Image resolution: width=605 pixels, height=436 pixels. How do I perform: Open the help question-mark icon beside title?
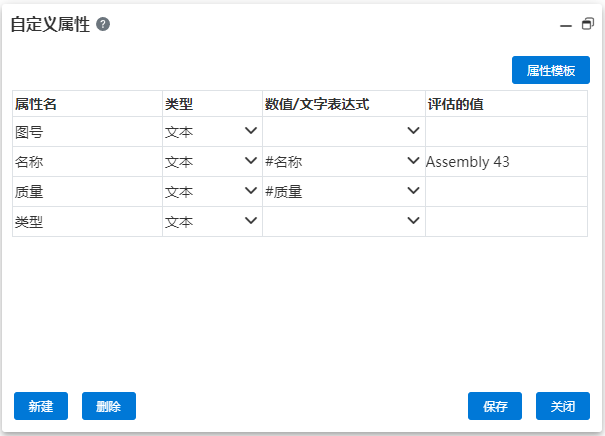(103, 24)
